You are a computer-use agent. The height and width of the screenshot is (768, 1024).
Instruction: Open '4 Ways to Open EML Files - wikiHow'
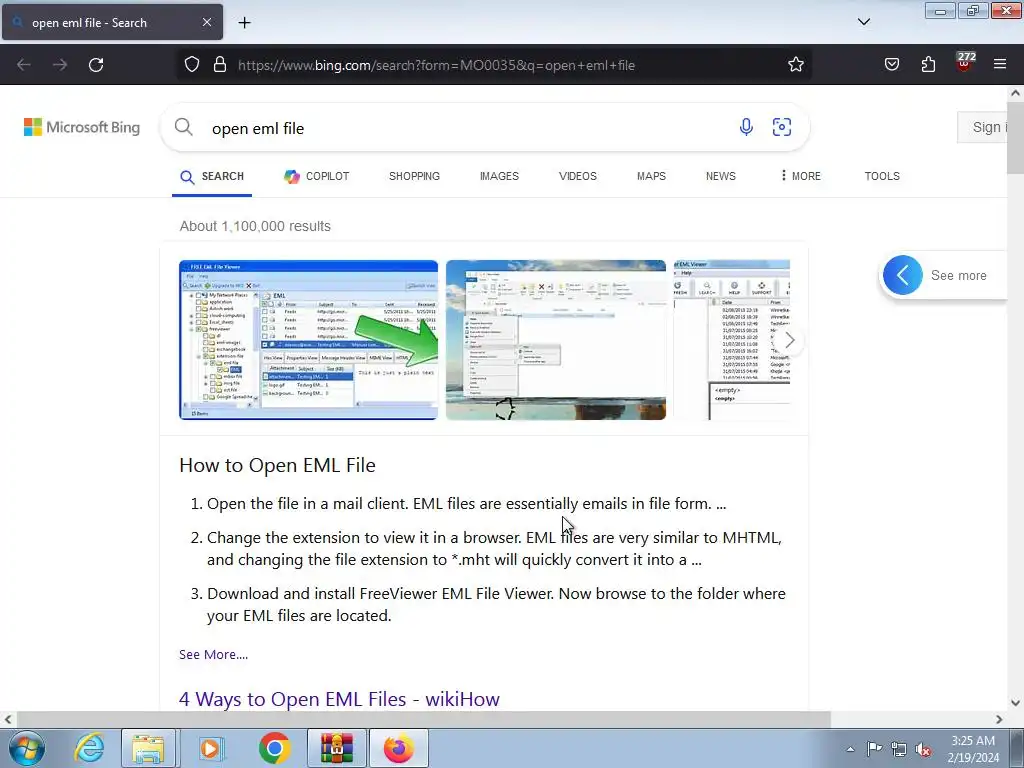(x=339, y=699)
